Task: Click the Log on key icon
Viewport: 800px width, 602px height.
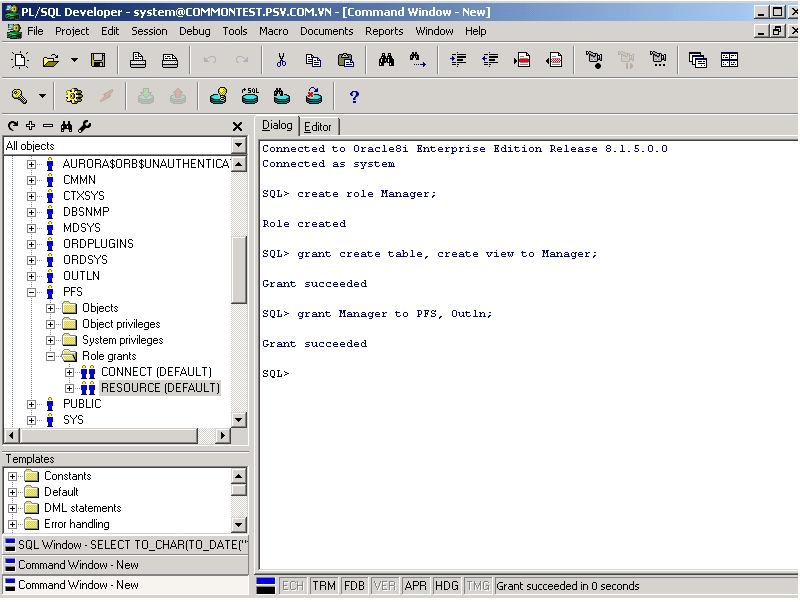Action: 20,96
